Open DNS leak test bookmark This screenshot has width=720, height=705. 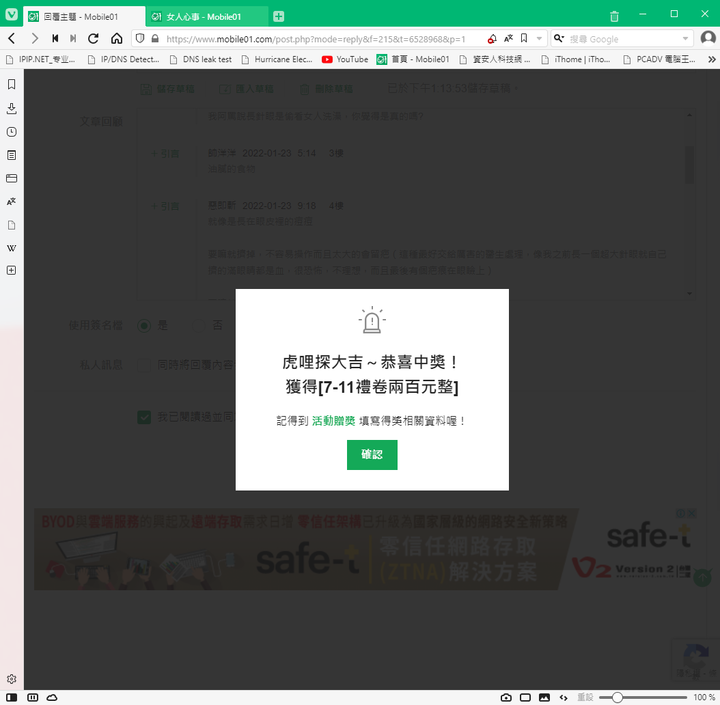(201, 59)
